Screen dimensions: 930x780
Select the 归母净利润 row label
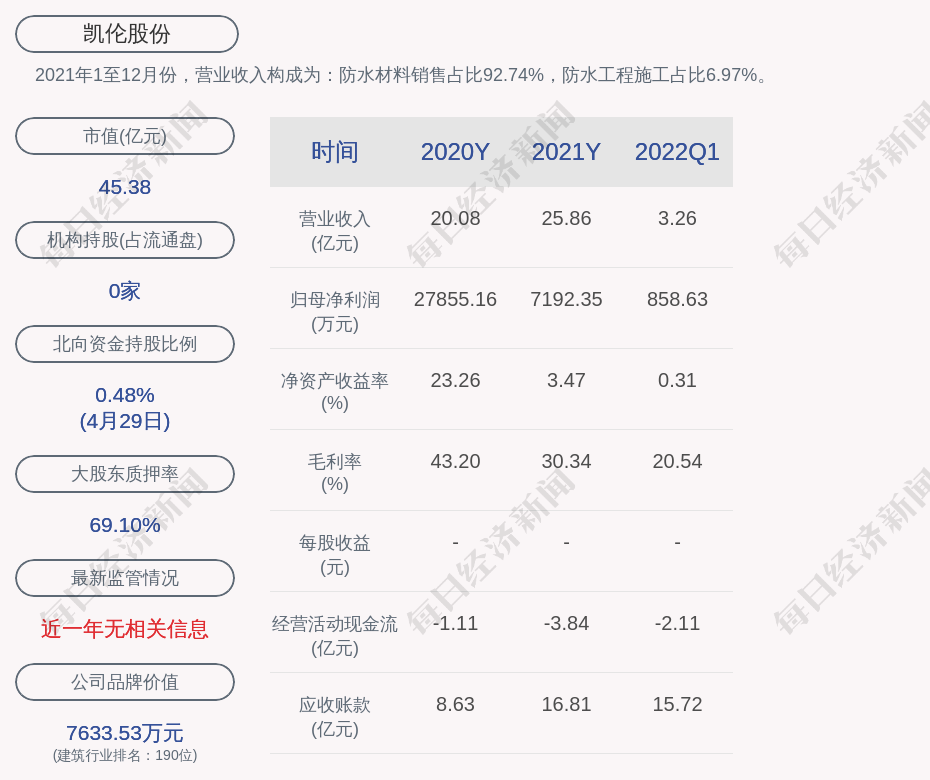pos(335,312)
